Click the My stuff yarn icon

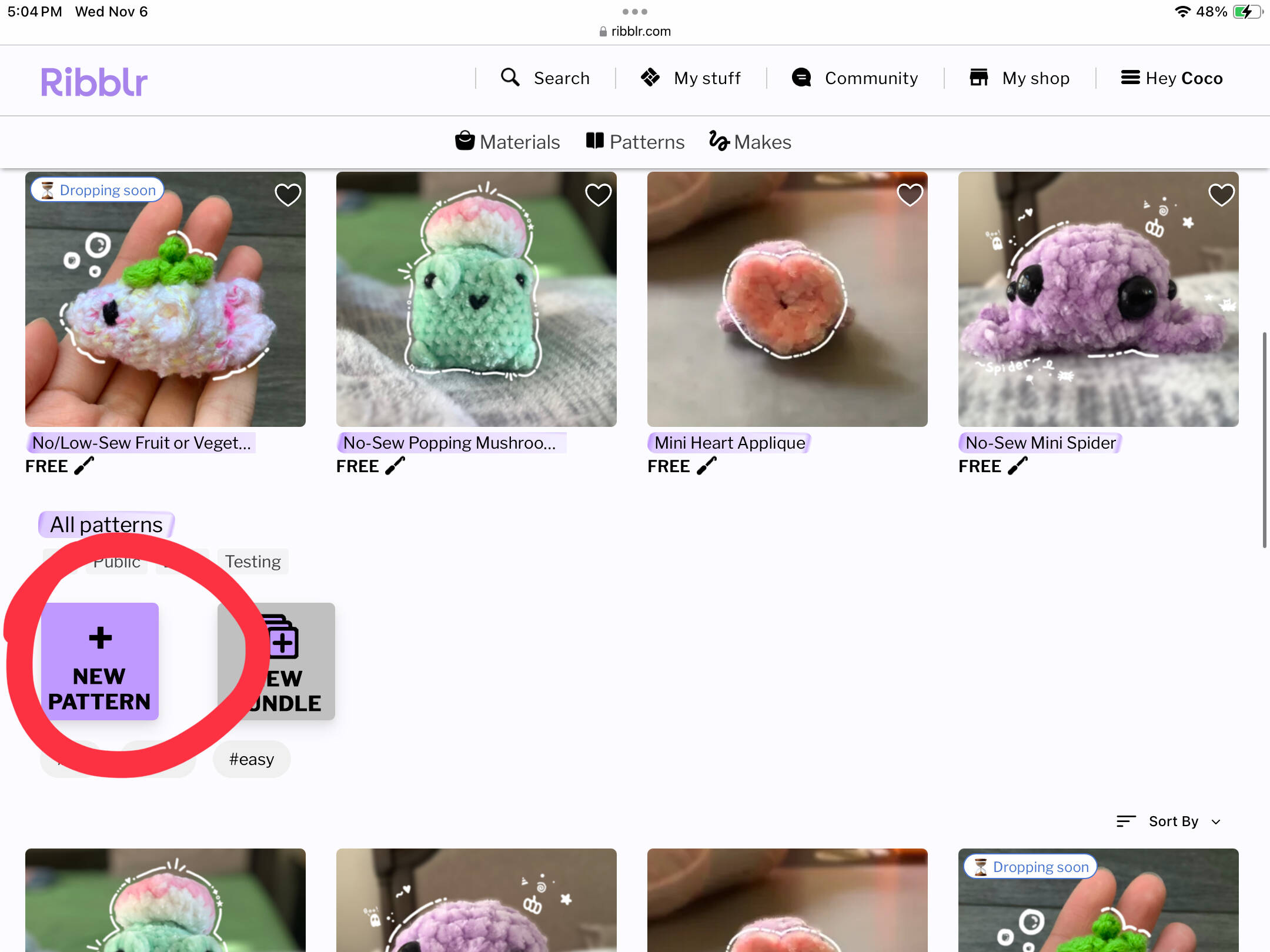650,78
